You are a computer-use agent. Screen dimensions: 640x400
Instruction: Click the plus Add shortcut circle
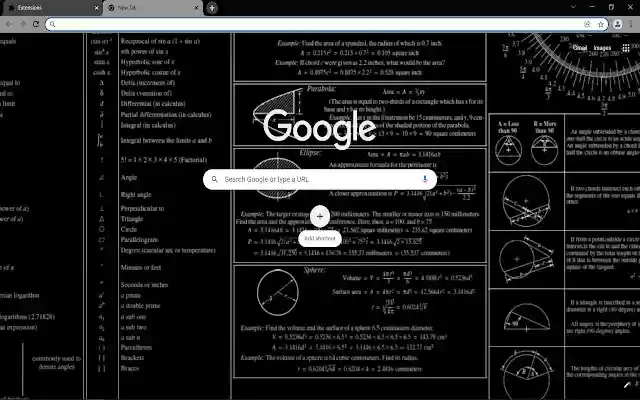click(x=320, y=216)
